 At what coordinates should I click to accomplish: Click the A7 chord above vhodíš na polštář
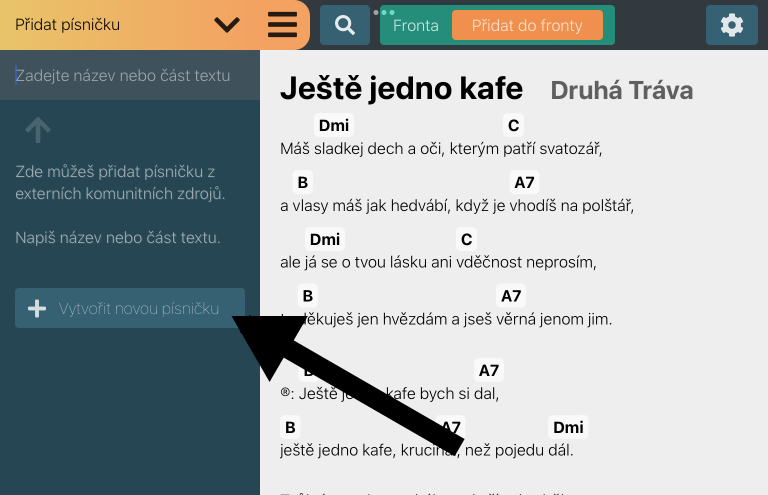point(524,182)
